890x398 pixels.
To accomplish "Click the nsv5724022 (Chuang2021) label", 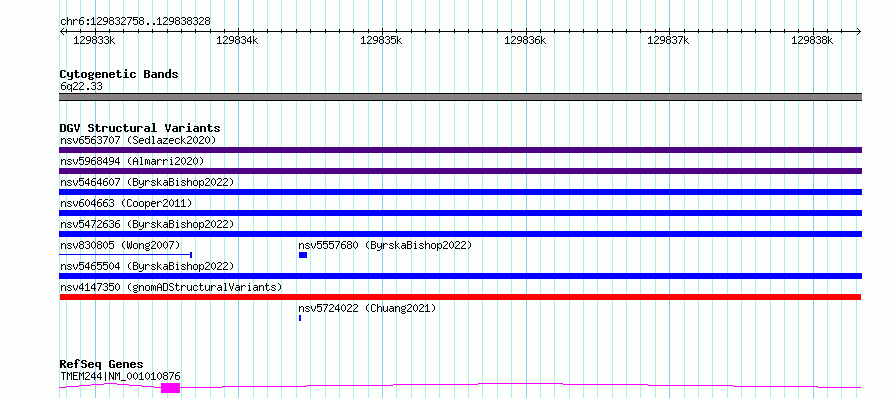I will click(x=367, y=308).
